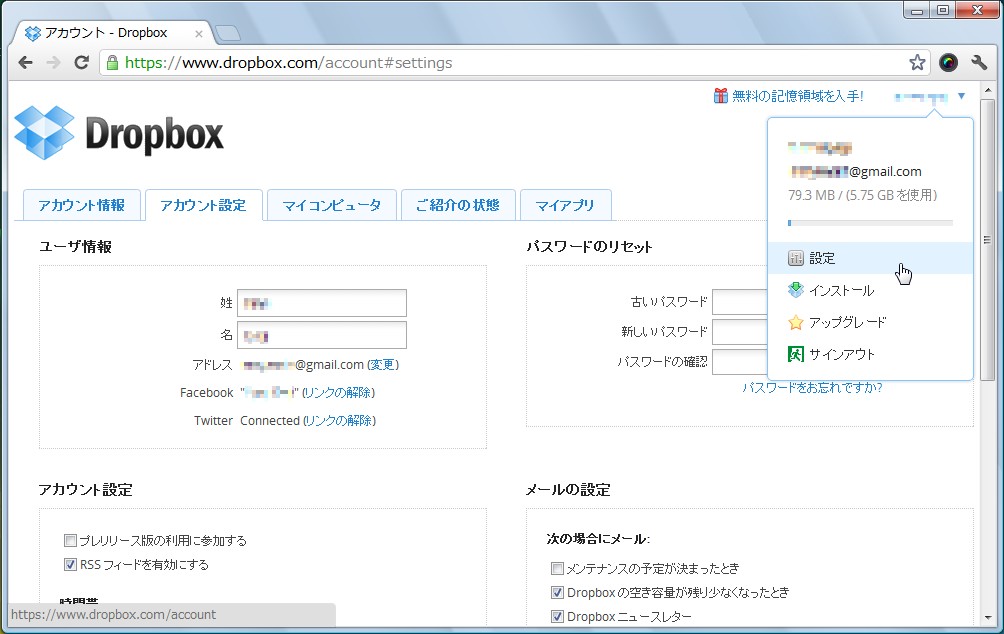Click the Dropbox favicon on the tab
This screenshot has width=1004, height=634.
[33, 33]
